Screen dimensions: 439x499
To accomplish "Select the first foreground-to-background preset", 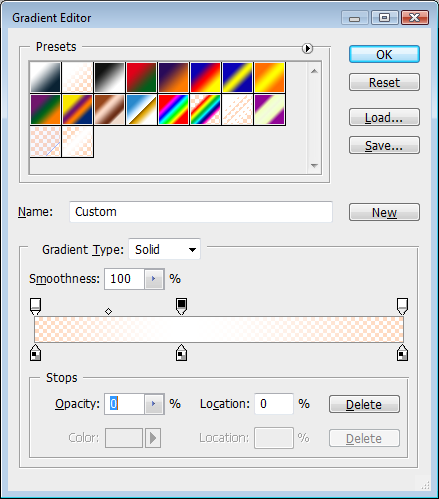I will click(46, 77).
